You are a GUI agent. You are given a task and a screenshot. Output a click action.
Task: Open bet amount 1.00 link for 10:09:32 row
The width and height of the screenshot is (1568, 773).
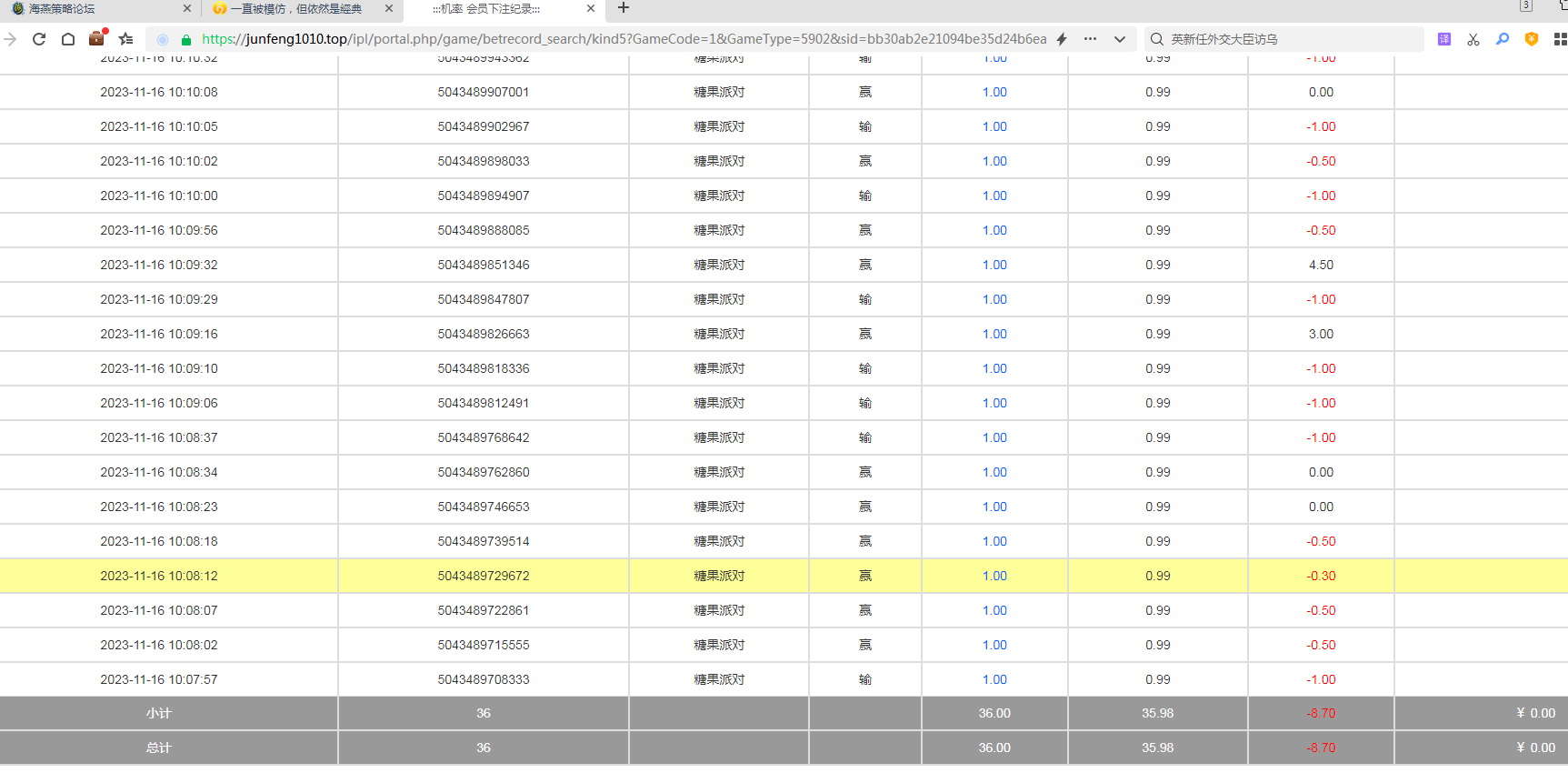point(994,265)
